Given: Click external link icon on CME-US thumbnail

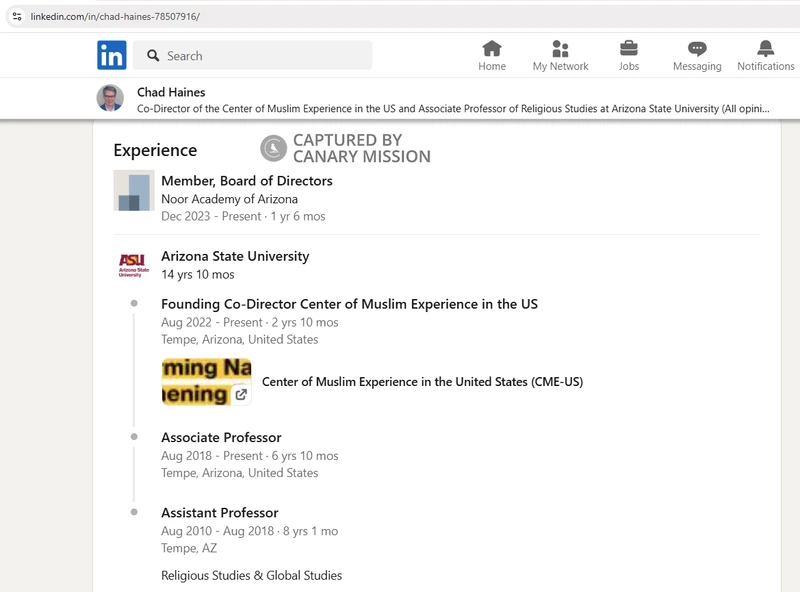Looking at the screenshot, I should (241, 394).
